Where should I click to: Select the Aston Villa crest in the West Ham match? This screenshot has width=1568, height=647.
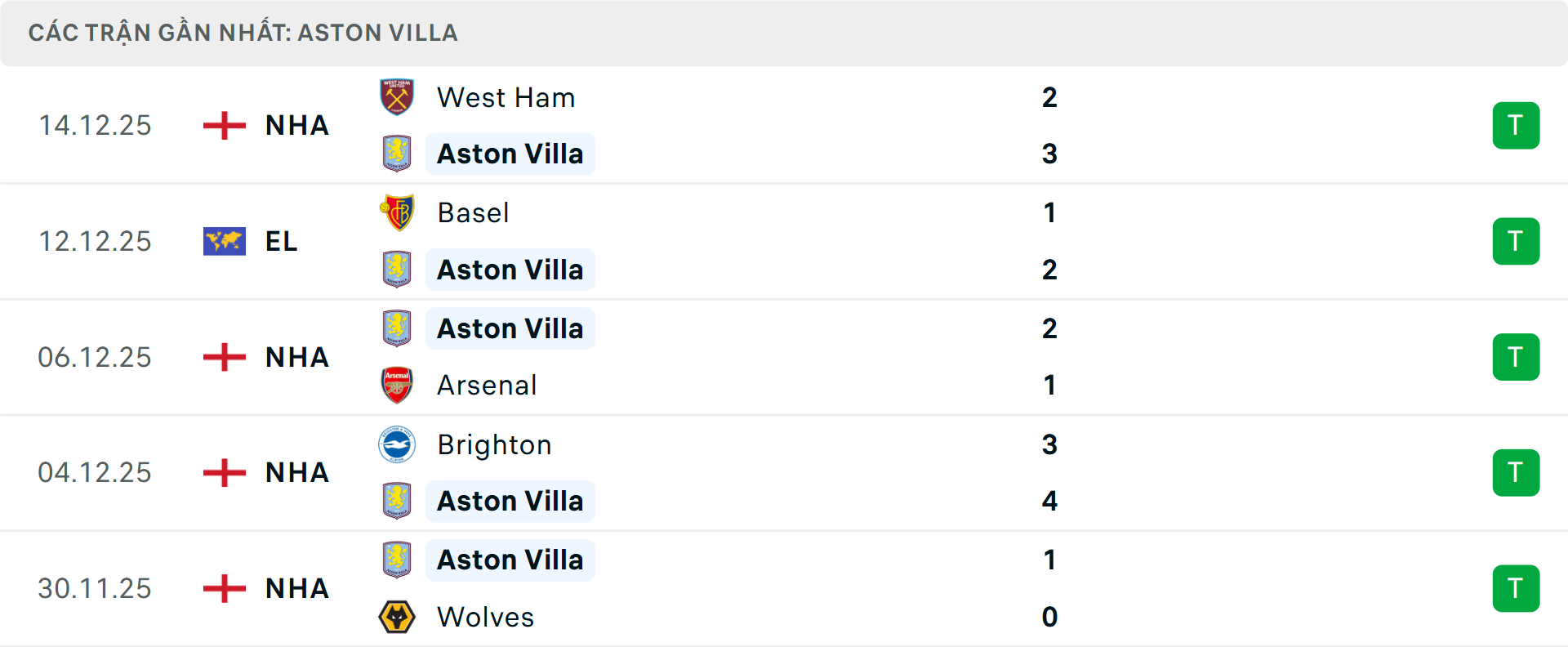point(398,154)
